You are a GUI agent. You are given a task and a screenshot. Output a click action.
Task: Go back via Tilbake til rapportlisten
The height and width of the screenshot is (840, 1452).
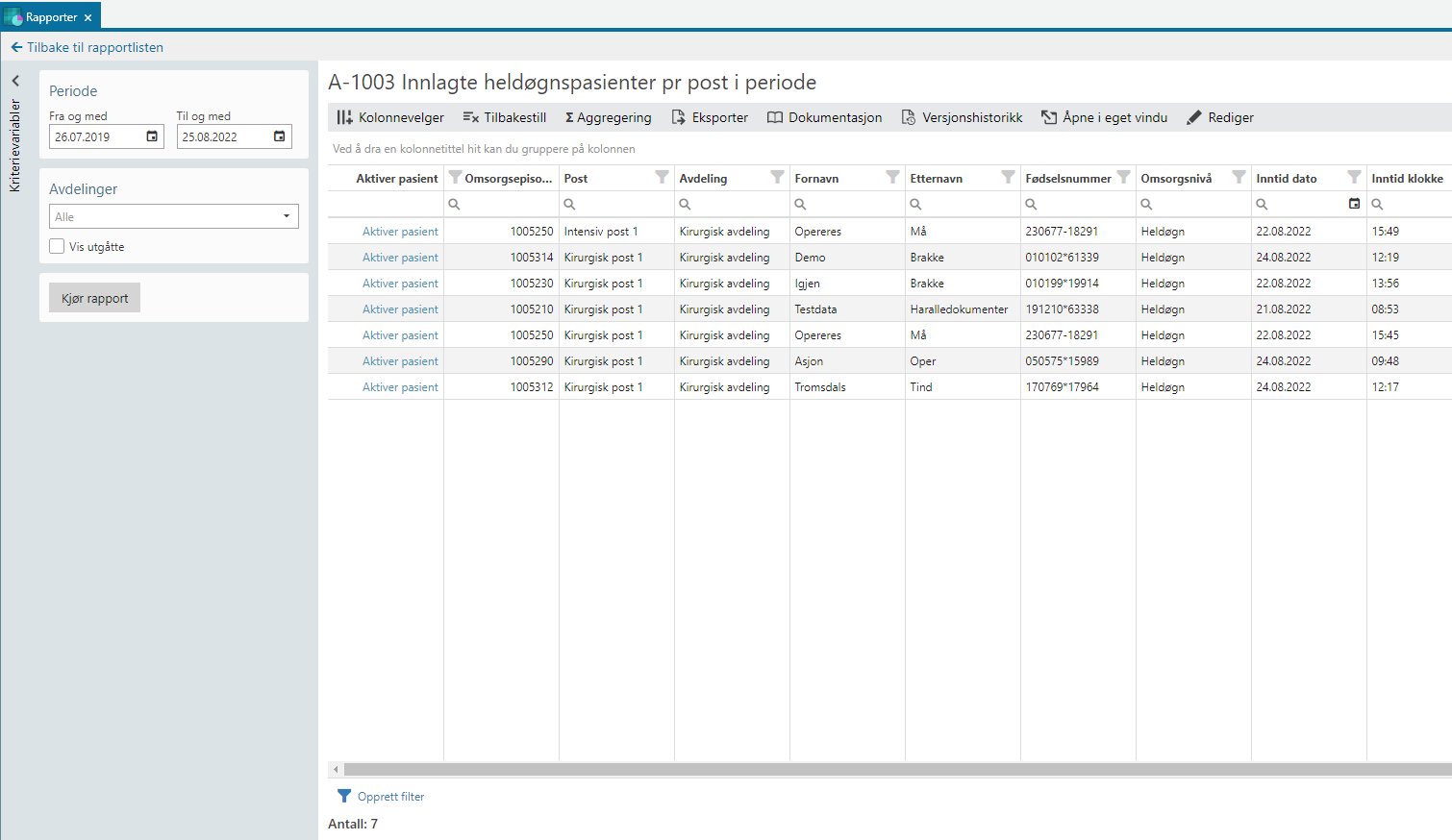(x=87, y=47)
